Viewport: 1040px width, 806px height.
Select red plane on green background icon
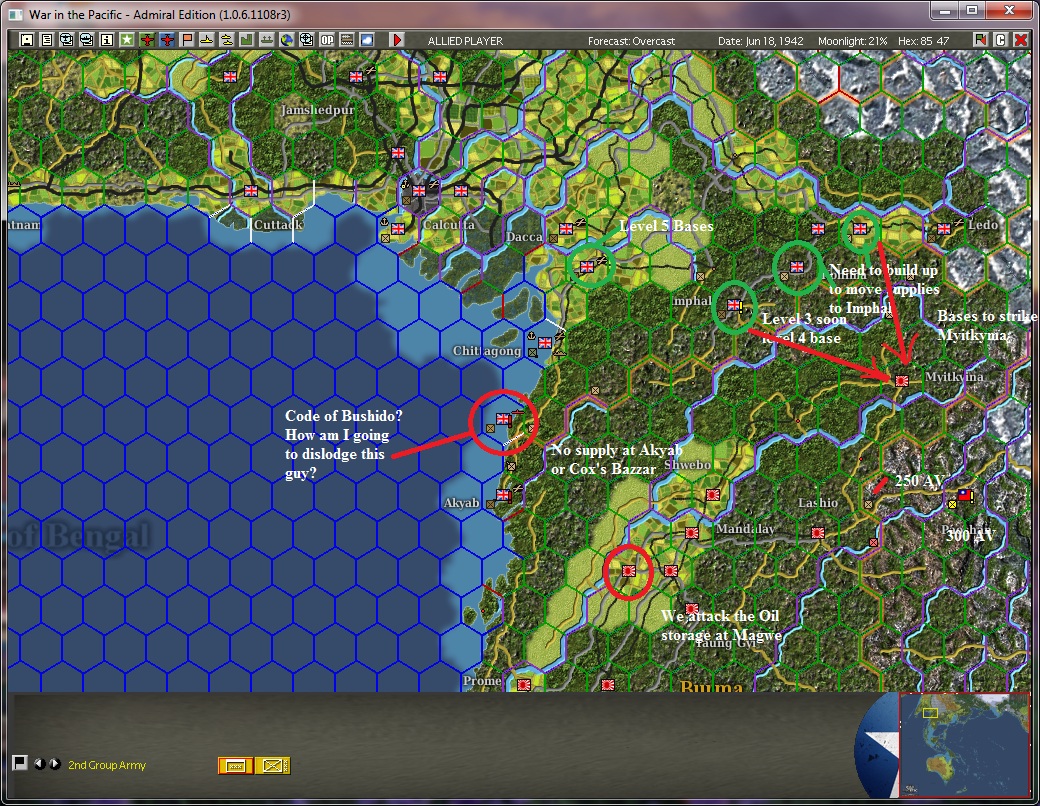147,40
